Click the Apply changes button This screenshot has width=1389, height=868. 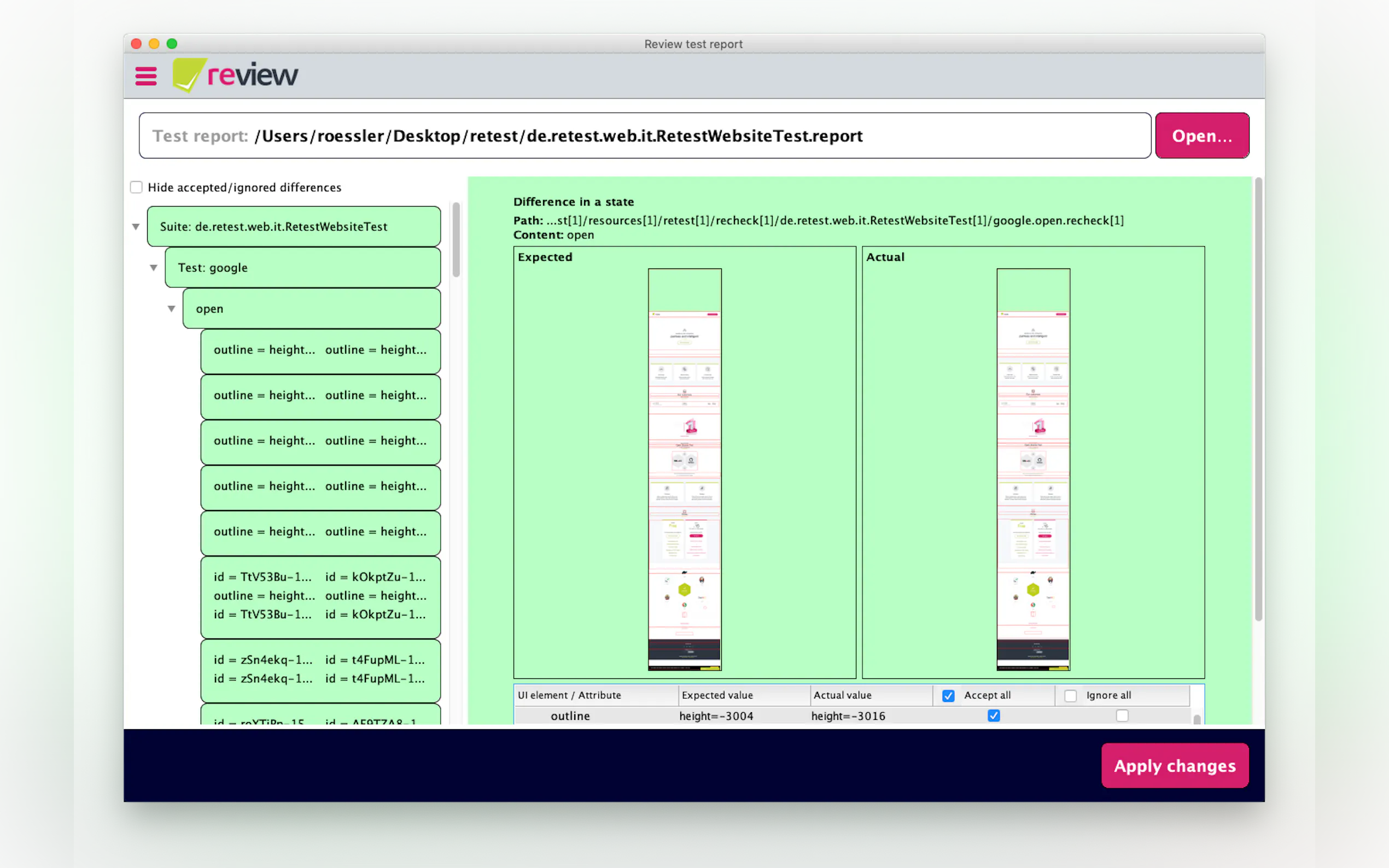(x=1174, y=766)
